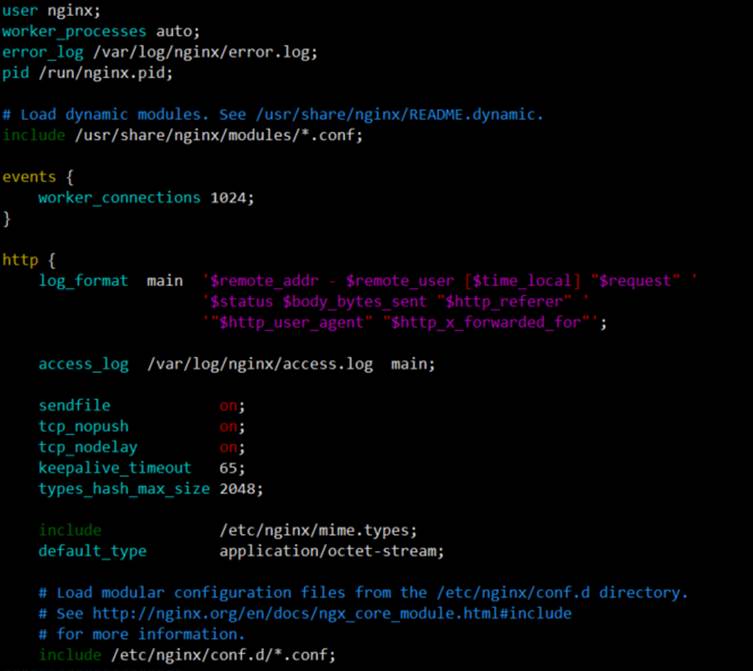
Task: Click the '$status' variable
Action: [x=242, y=302]
